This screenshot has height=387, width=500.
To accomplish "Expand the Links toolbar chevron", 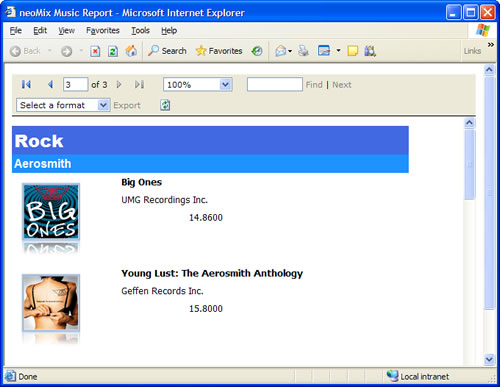I will click(491, 45).
